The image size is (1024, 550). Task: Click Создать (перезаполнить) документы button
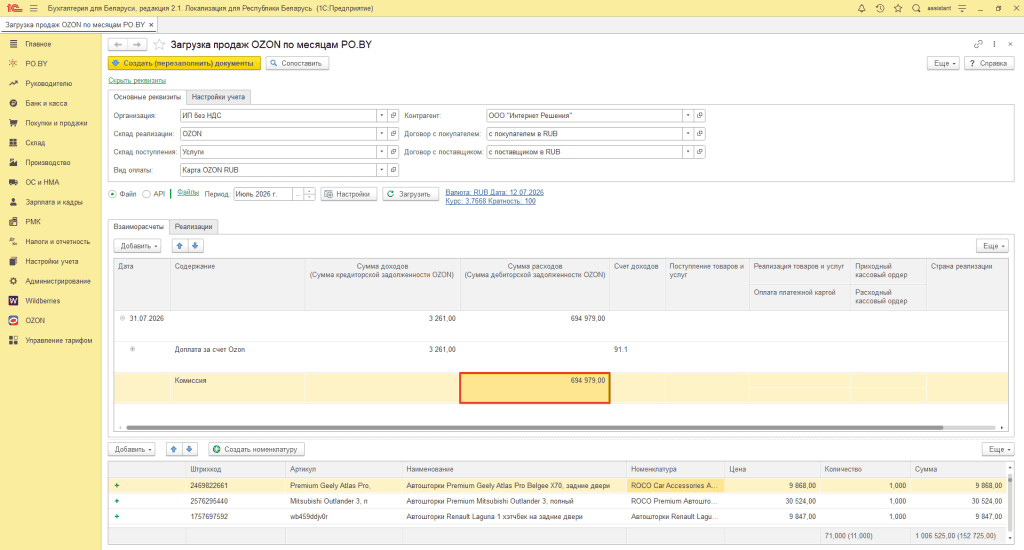point(184,63)
